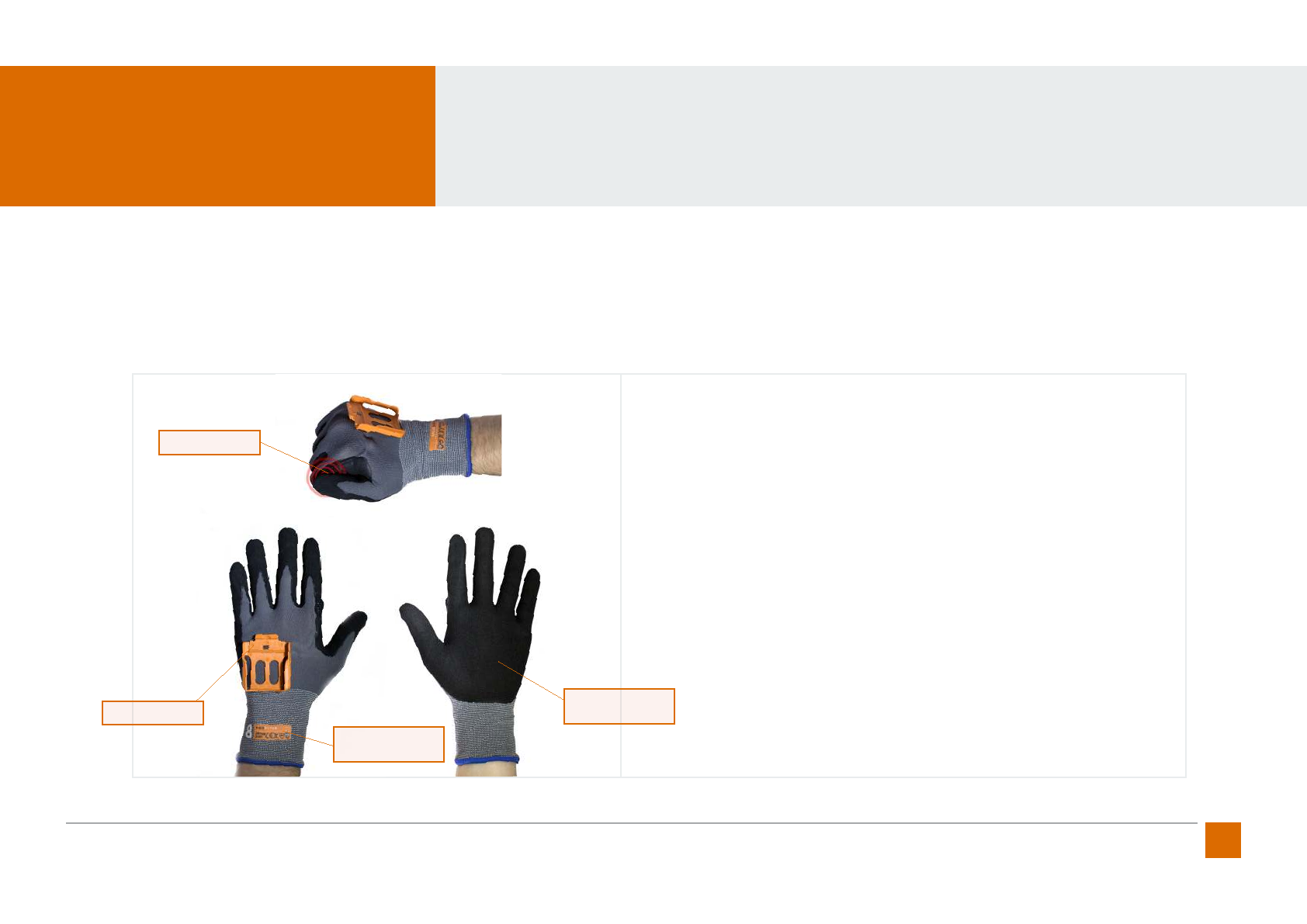
Task: Click the light gray header banner
Action: coord(871,136)
